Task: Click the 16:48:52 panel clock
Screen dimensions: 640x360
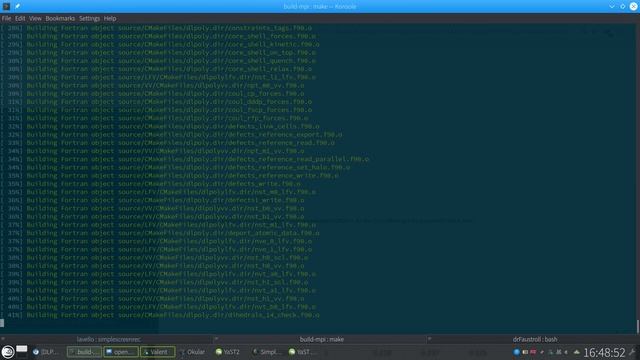Action: [x=604, y=352]
